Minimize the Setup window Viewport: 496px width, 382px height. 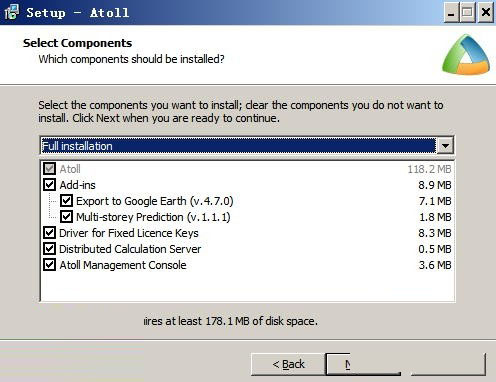coord(451,13)
